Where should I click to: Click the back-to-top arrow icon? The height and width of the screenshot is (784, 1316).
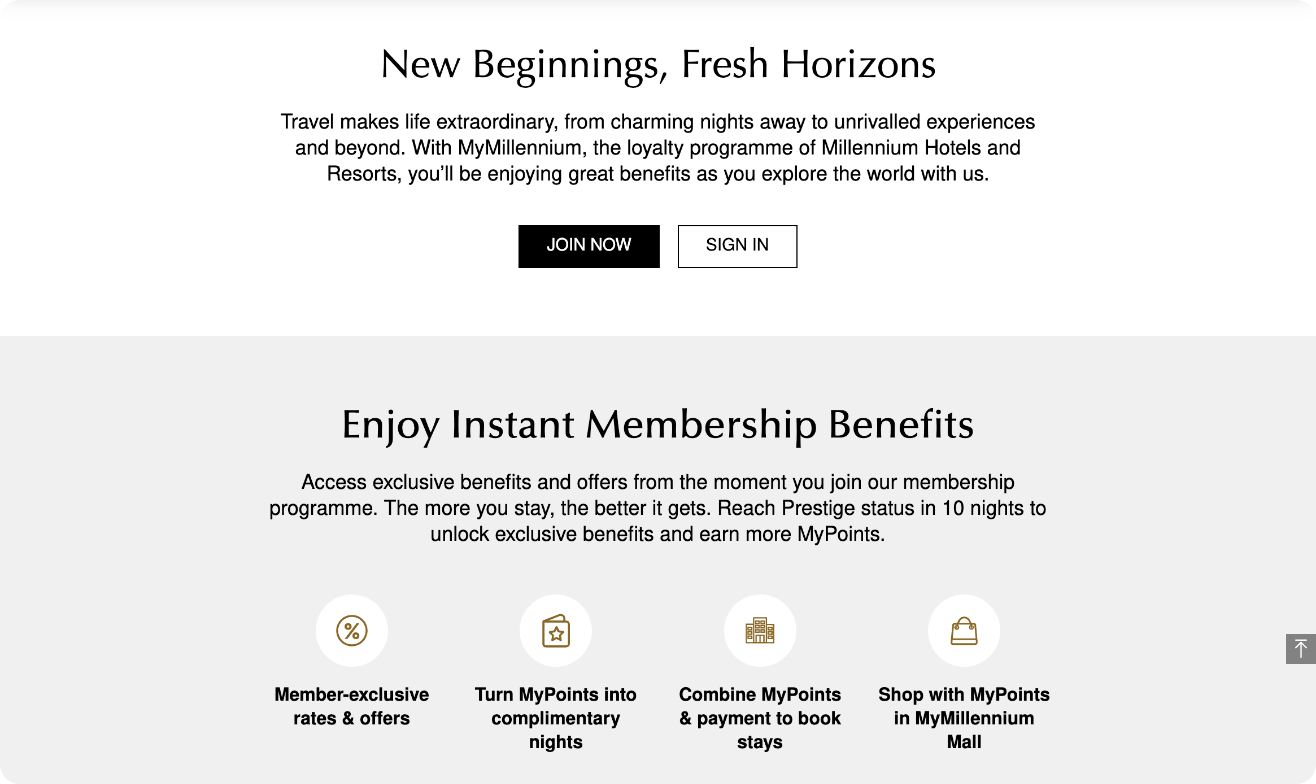[x=1300, y=649]
